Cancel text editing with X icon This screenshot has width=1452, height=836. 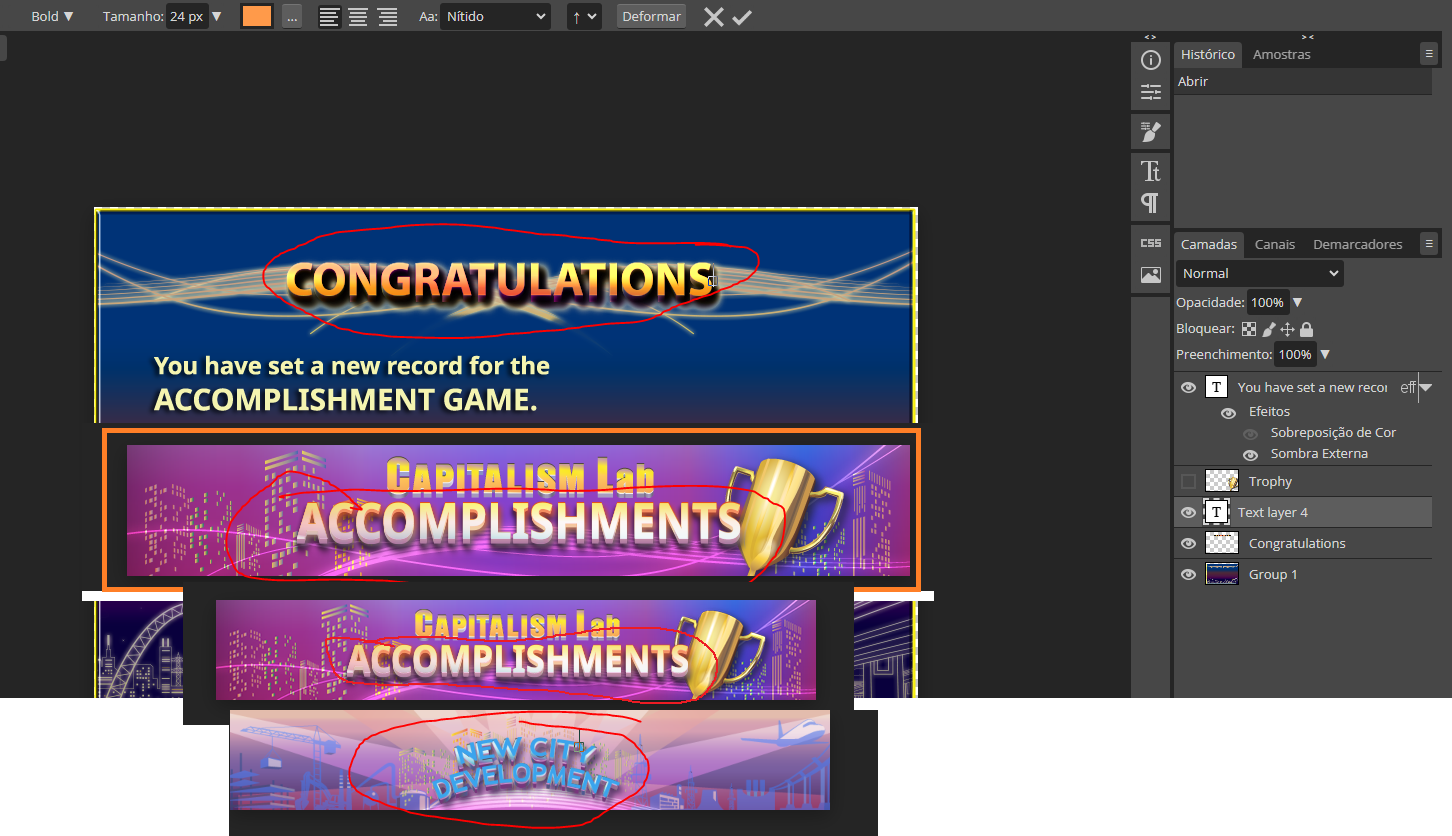click(x=713, y=17)
